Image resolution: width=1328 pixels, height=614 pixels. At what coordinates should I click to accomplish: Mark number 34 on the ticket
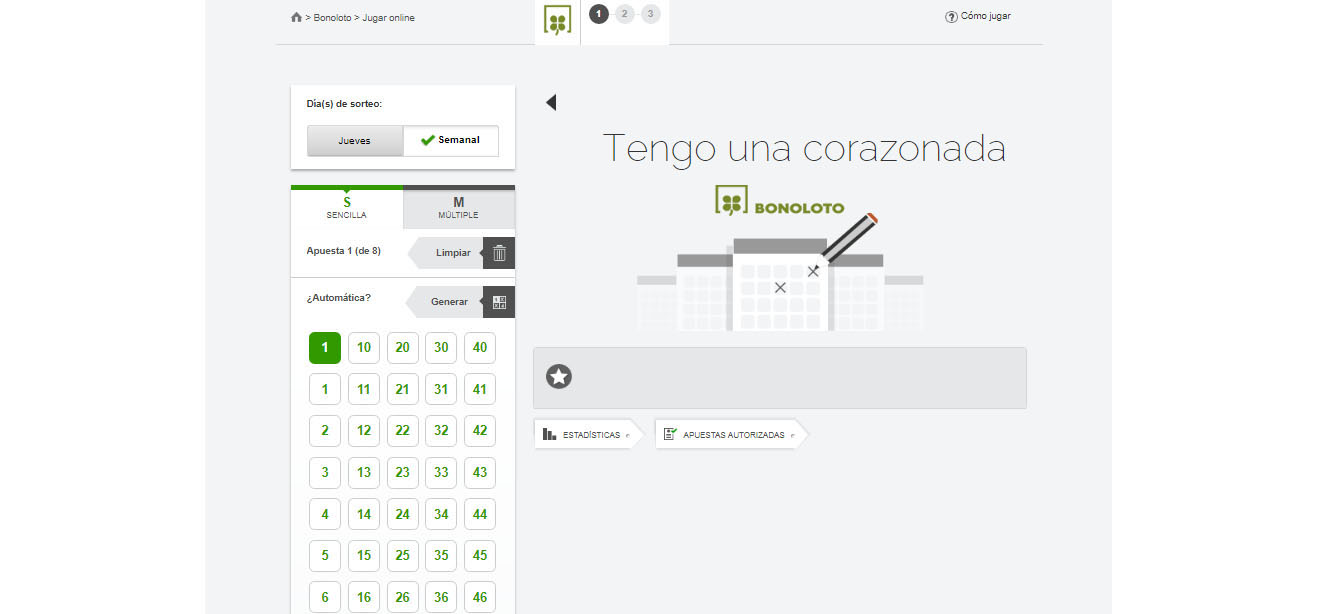pyautogui.click(x=441, y=514)
